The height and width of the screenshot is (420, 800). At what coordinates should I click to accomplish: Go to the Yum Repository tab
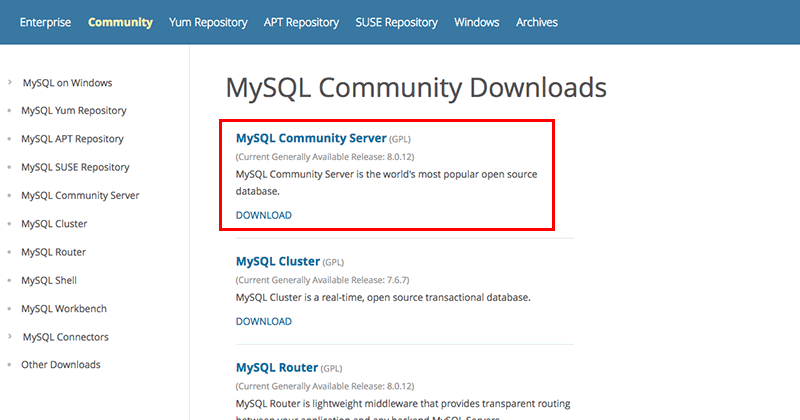(x=208, y=22)
